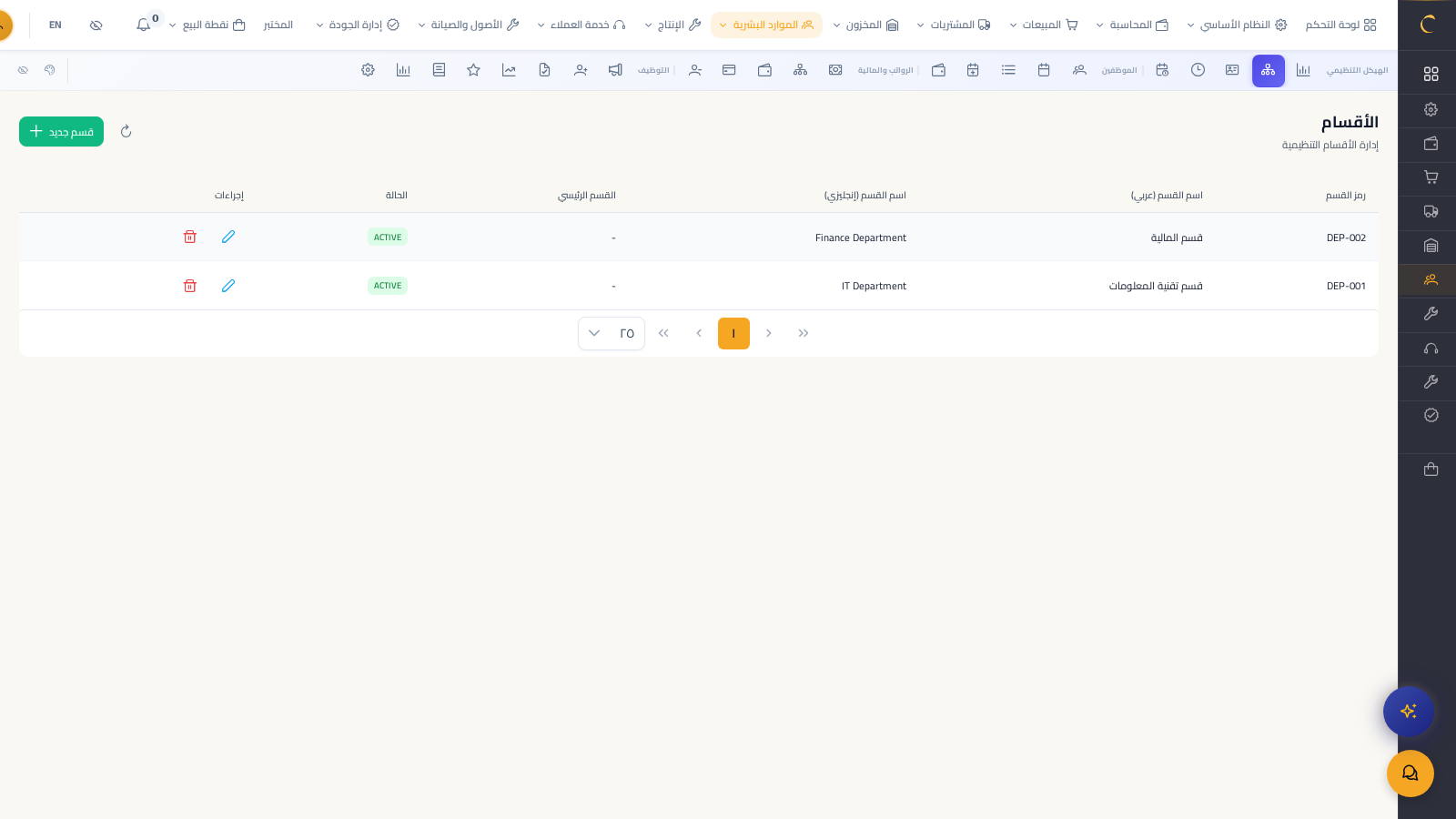Viewport: 1456px width, 819px height.
Task: Open the sparkle AI assistant button
Action: [x=1408, y=712]
